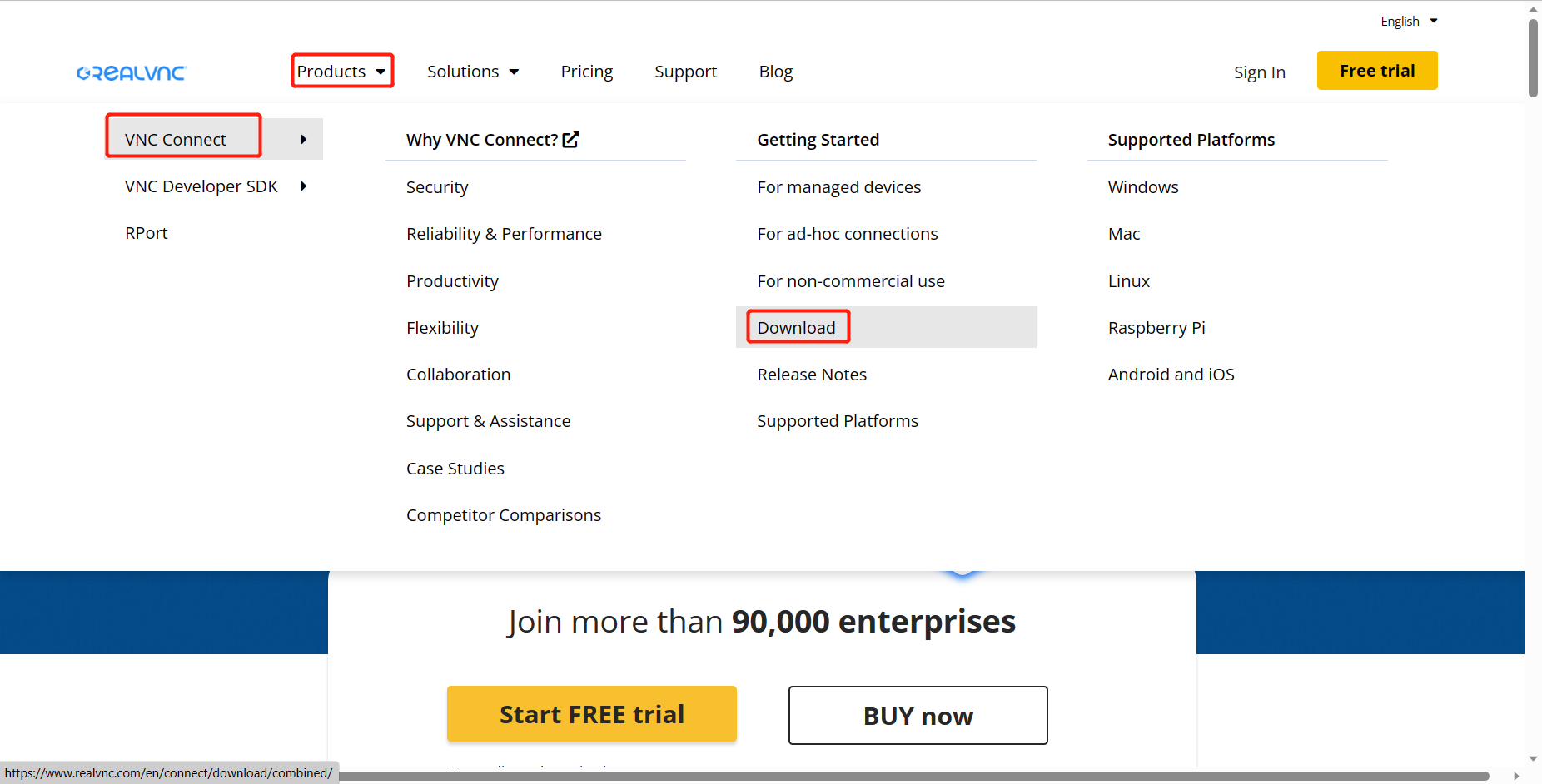1542x784 pixels.
Task: Go to the Pricing page
Action: click(x=587, y=72)
